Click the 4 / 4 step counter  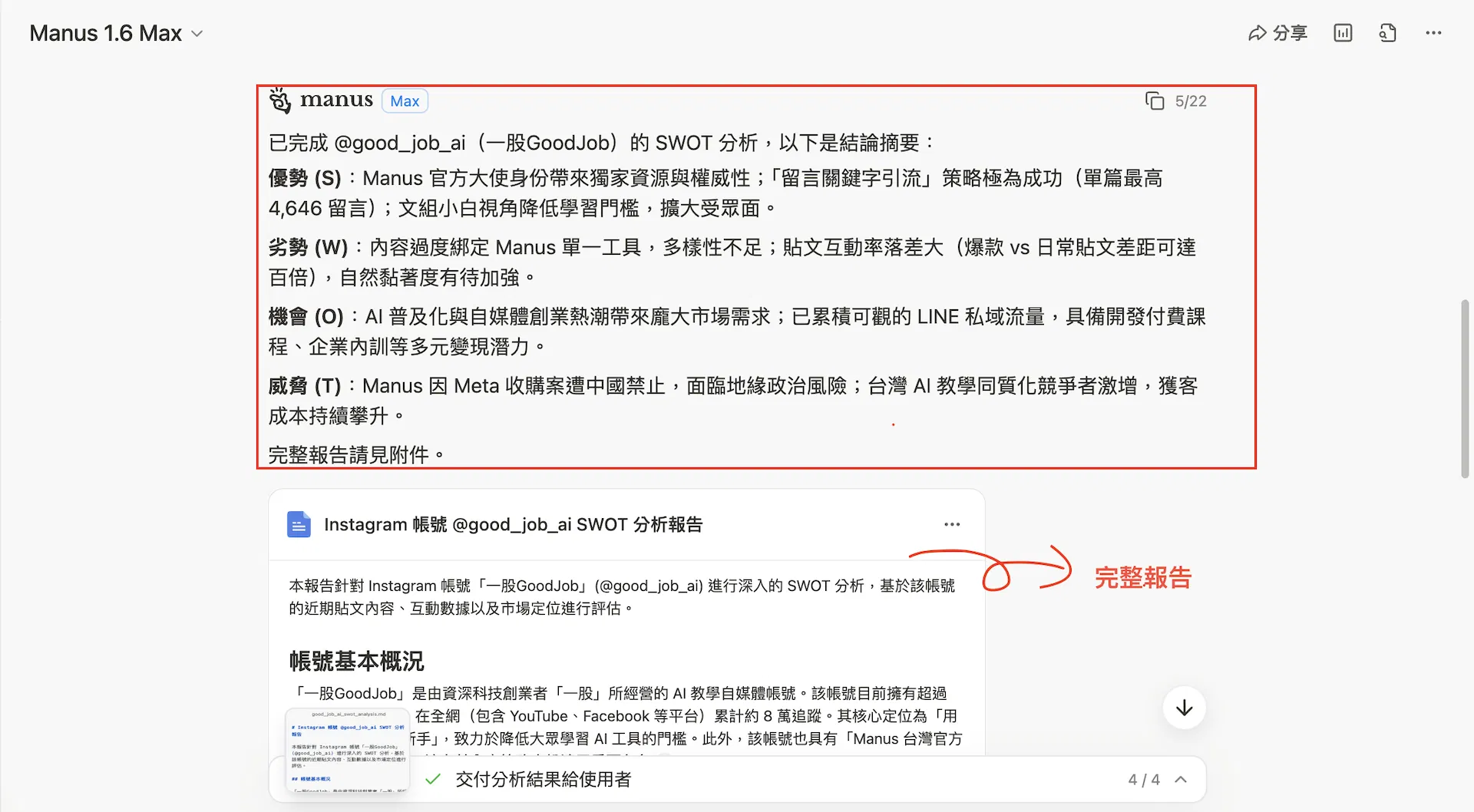[1144, 780]
